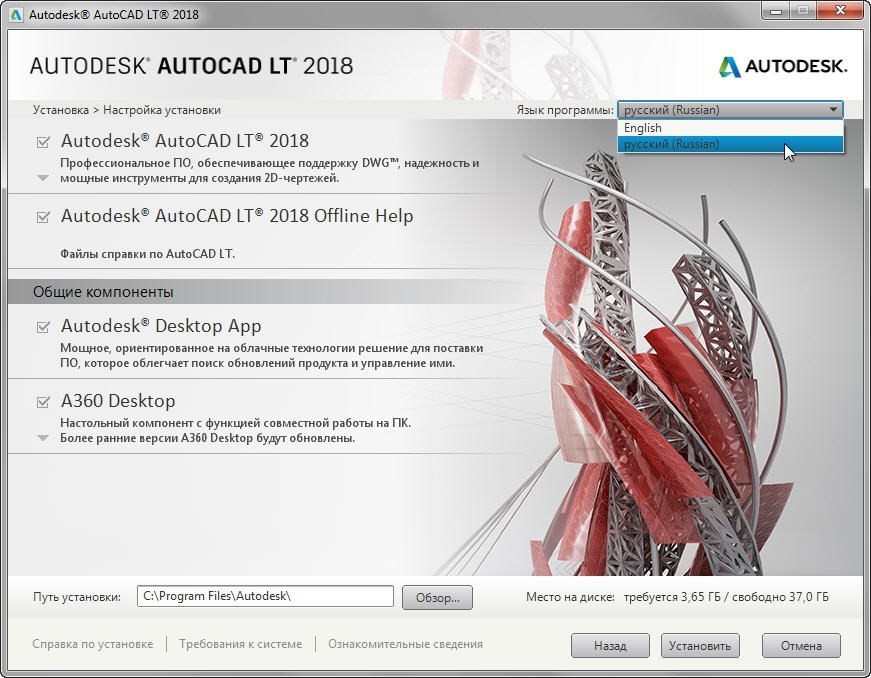Disable the Autodesk Desktop App component checkbox

coord(43,327)
